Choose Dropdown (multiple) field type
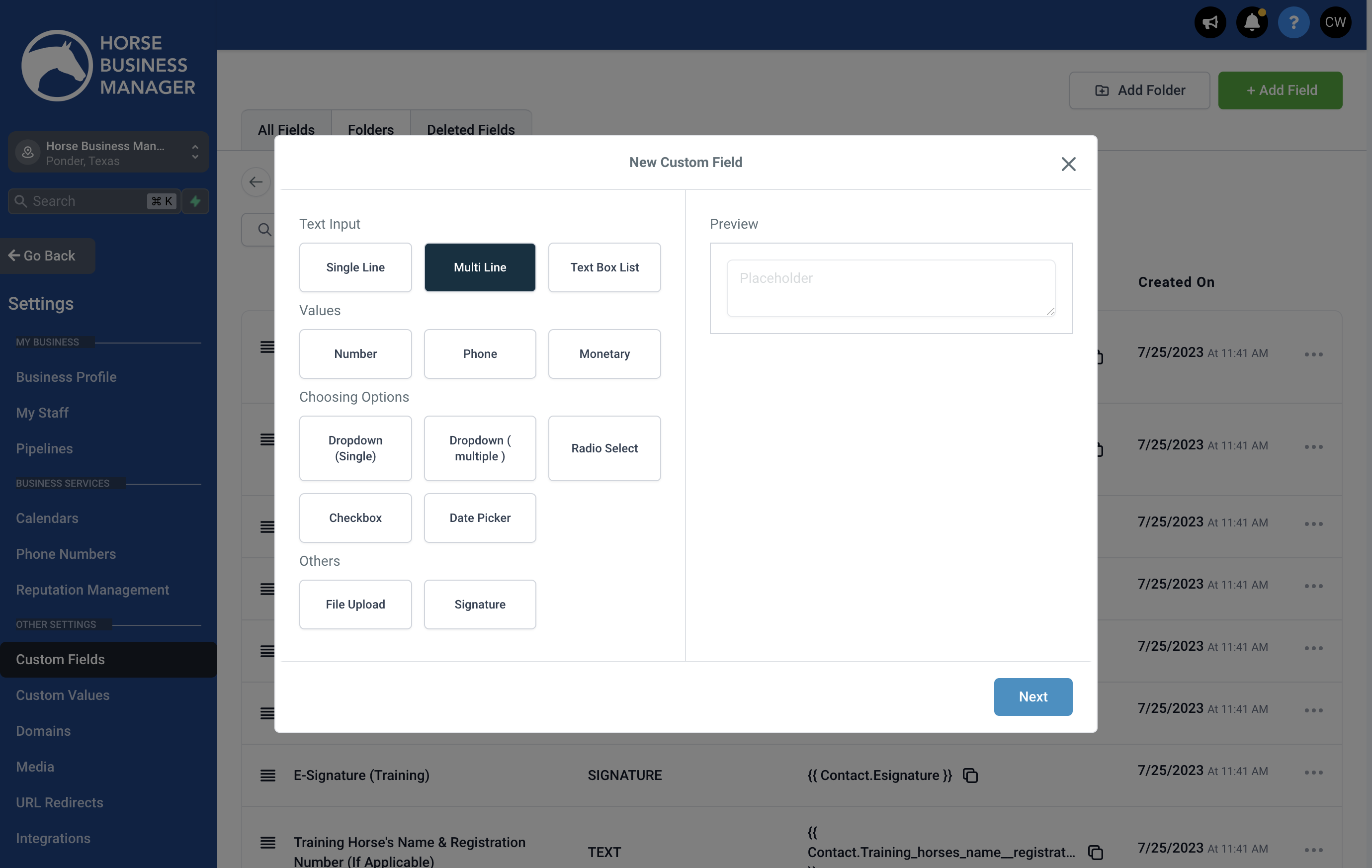Viewport: 1372px width, 868px height. point(480,448)
